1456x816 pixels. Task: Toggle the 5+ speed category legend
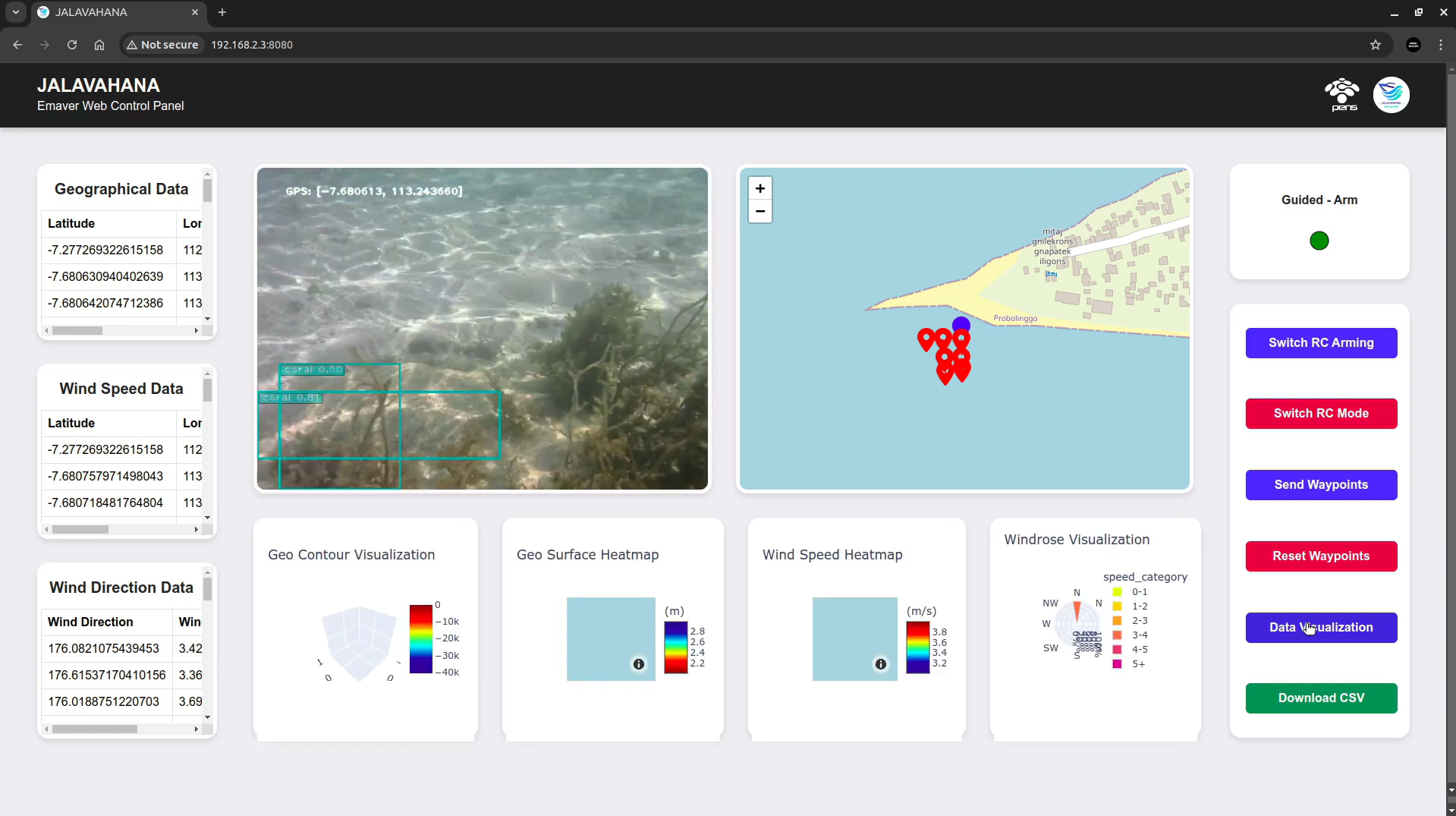(1131, 664)
